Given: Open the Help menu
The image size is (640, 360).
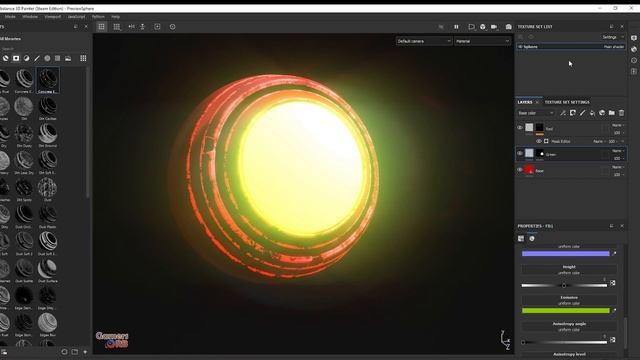Looking at the screenshot, I should coord(116,17).
